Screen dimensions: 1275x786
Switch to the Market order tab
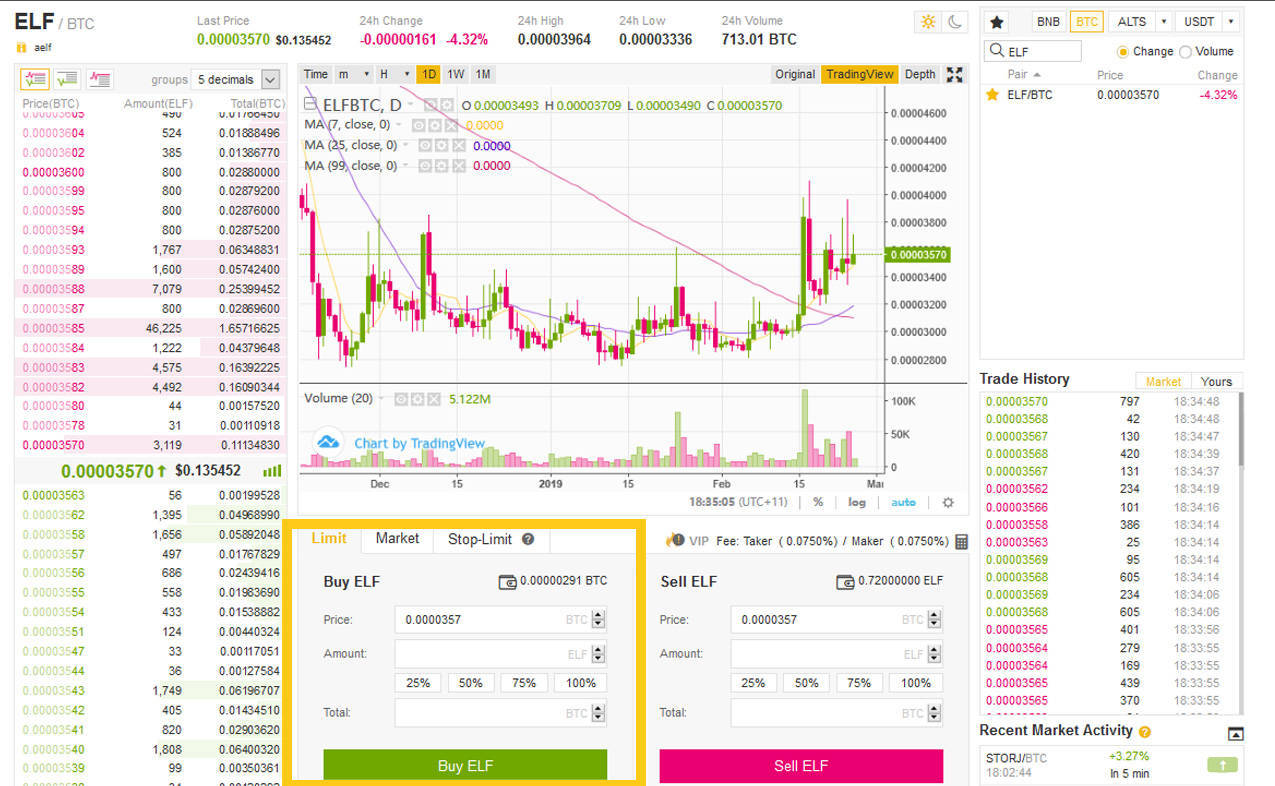[397, 538]
